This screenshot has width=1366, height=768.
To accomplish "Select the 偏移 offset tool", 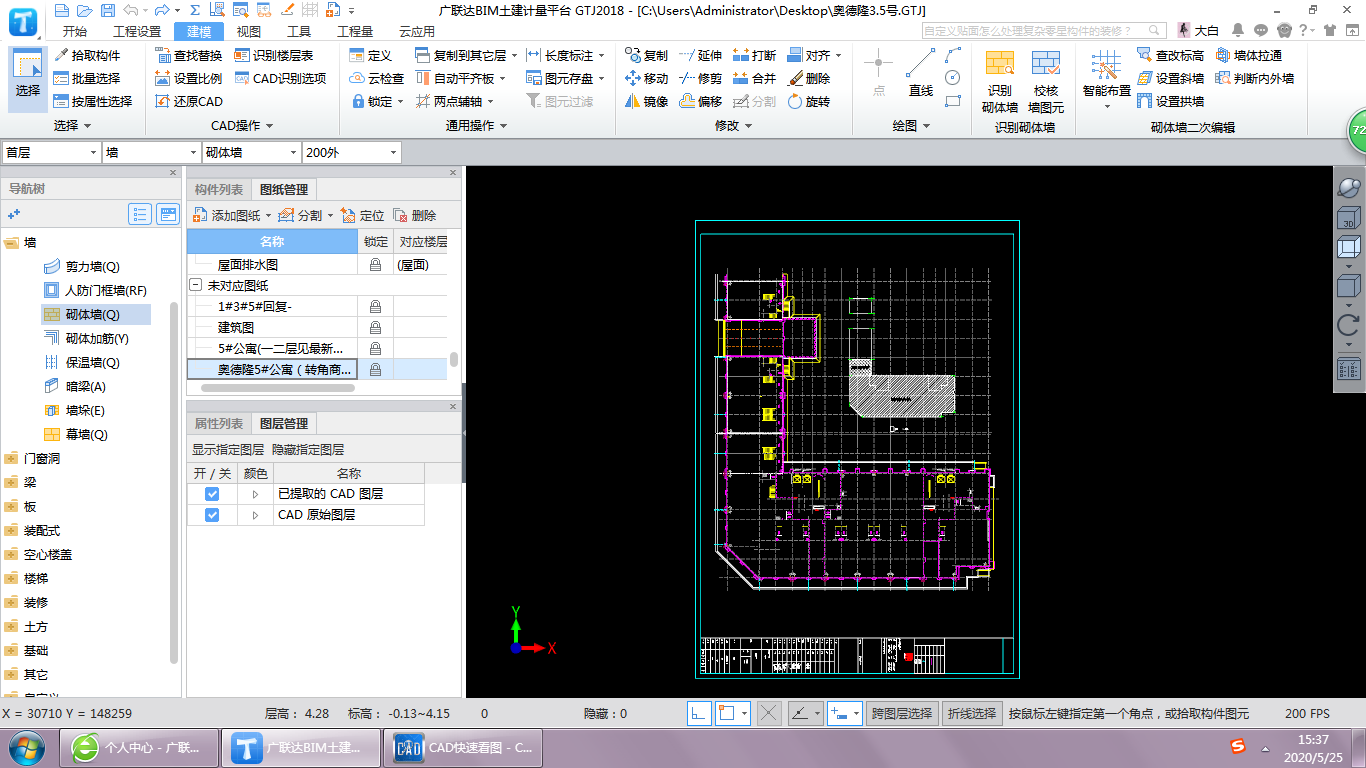I will click(x=700, y=101).
